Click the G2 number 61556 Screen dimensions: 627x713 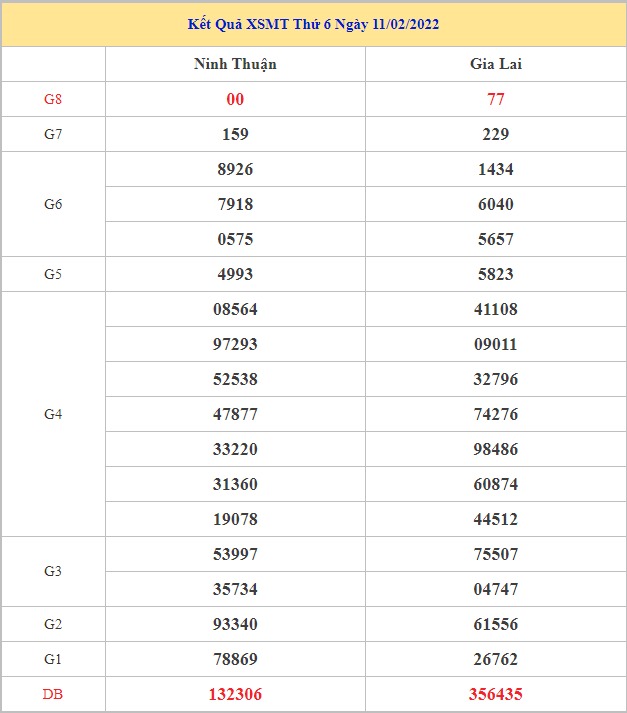pos(496,624)
